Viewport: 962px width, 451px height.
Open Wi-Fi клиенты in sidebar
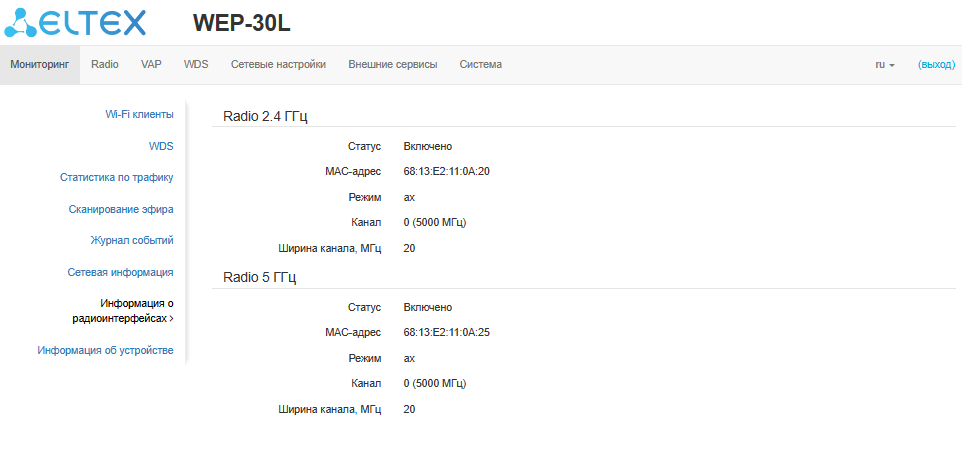(x=139, y=114)
